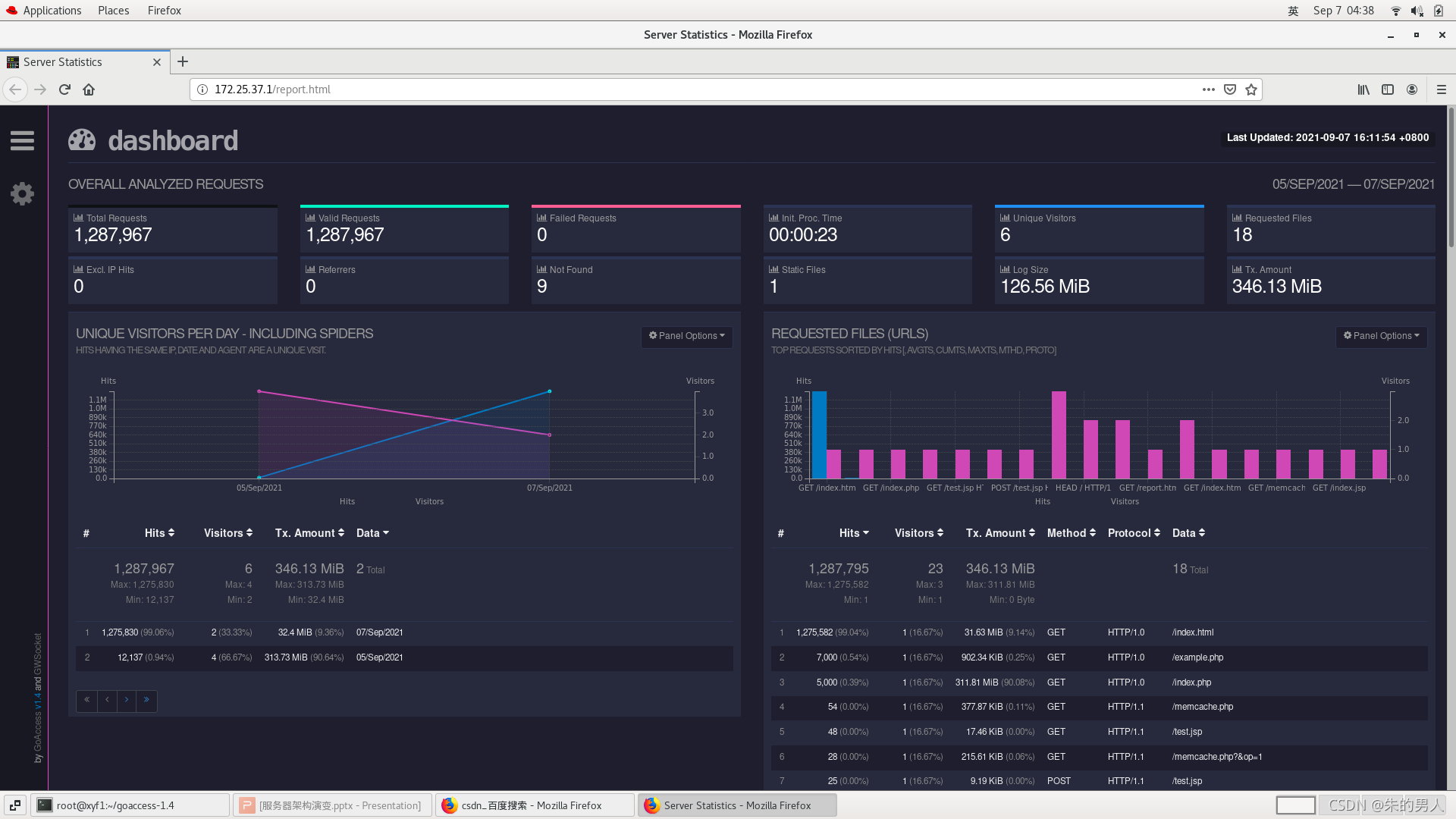Go to previous page of visitors table

click(x=107, y=700)
